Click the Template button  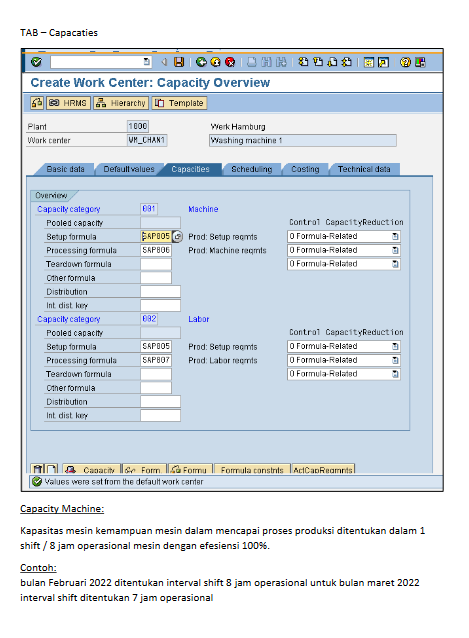click(x=179, y=103)
